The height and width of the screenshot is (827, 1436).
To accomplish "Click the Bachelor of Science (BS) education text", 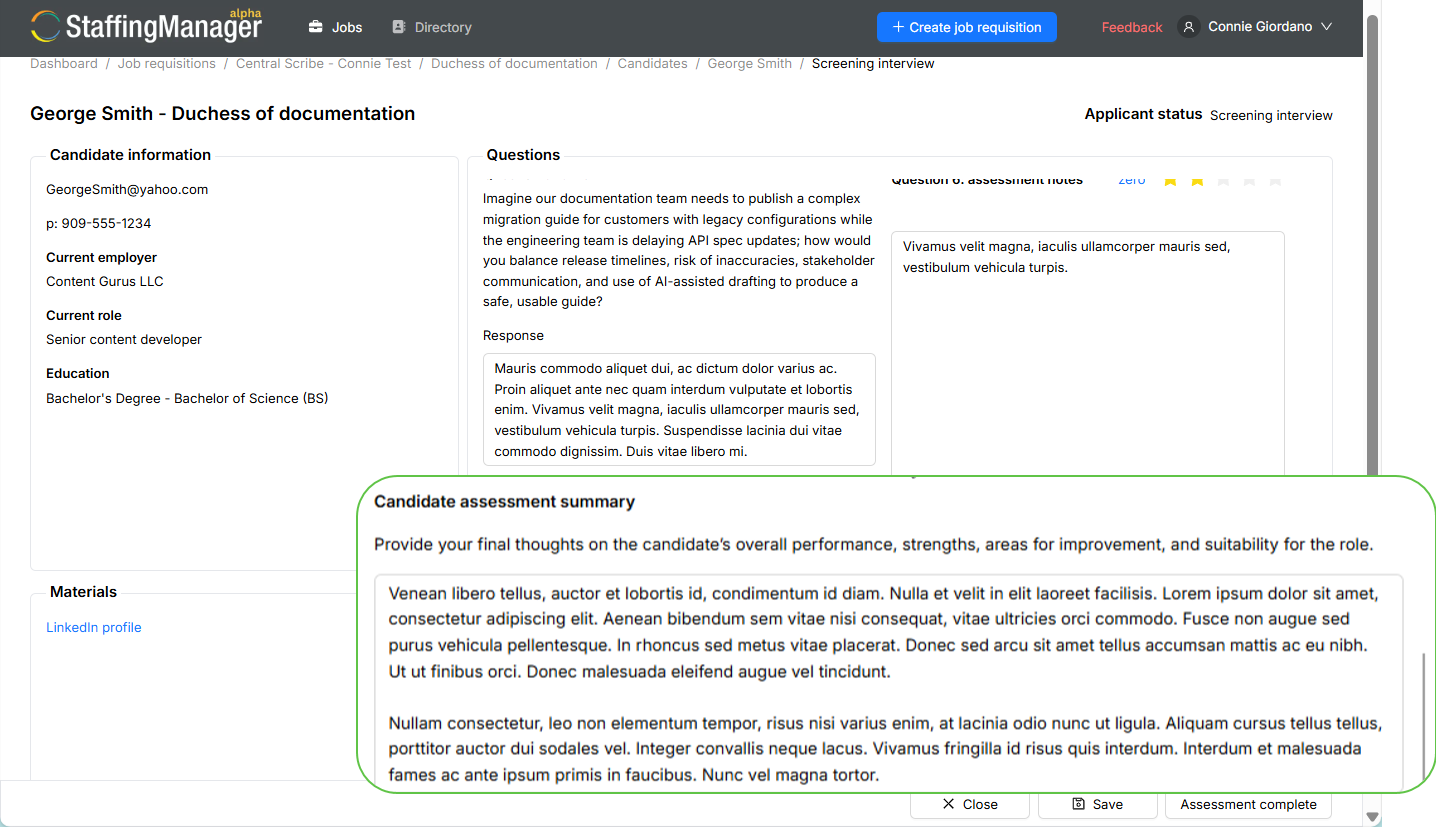I will click(x=251, y=398).
